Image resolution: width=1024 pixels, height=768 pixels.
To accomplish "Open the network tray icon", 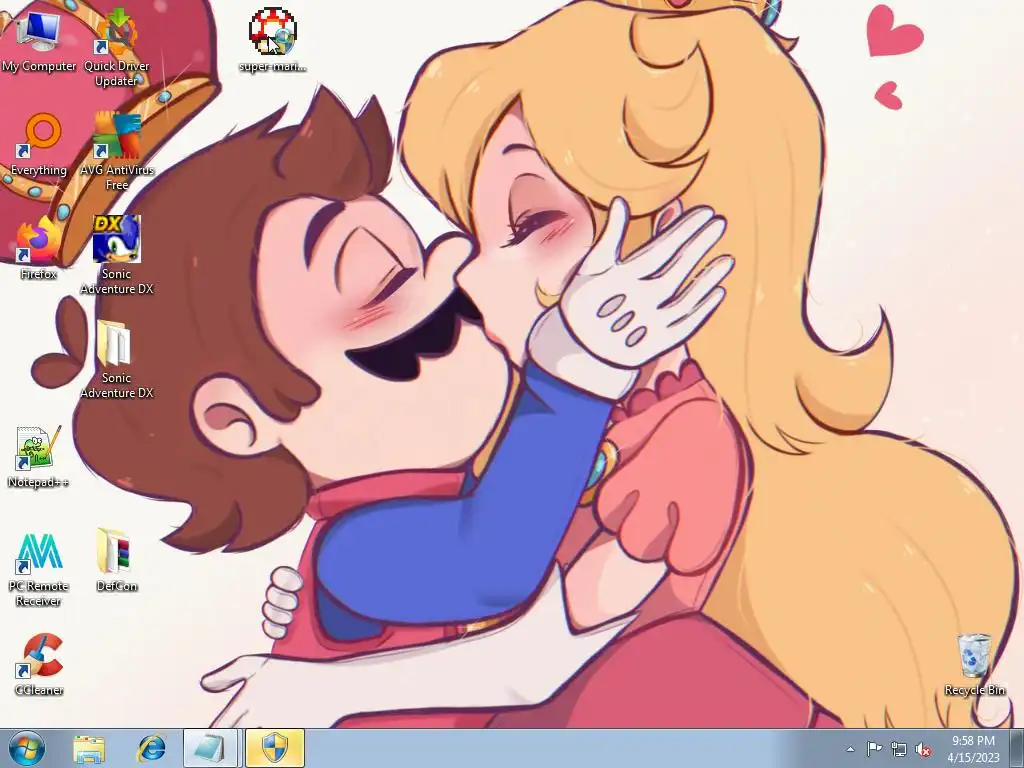I will pyautogui.click(x=899, y=749).
